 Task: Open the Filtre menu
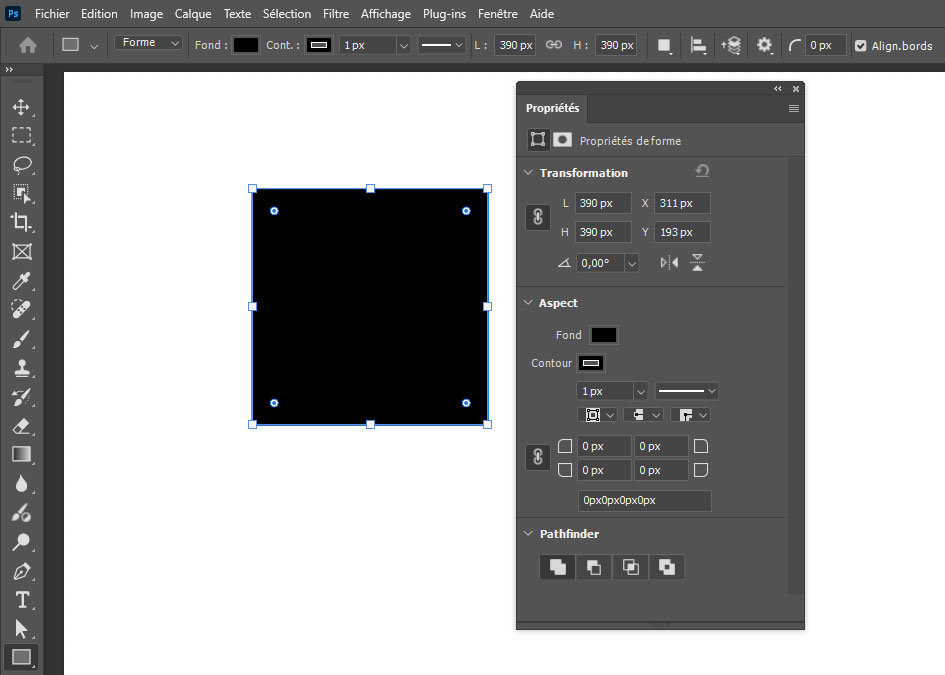(336, 14)
